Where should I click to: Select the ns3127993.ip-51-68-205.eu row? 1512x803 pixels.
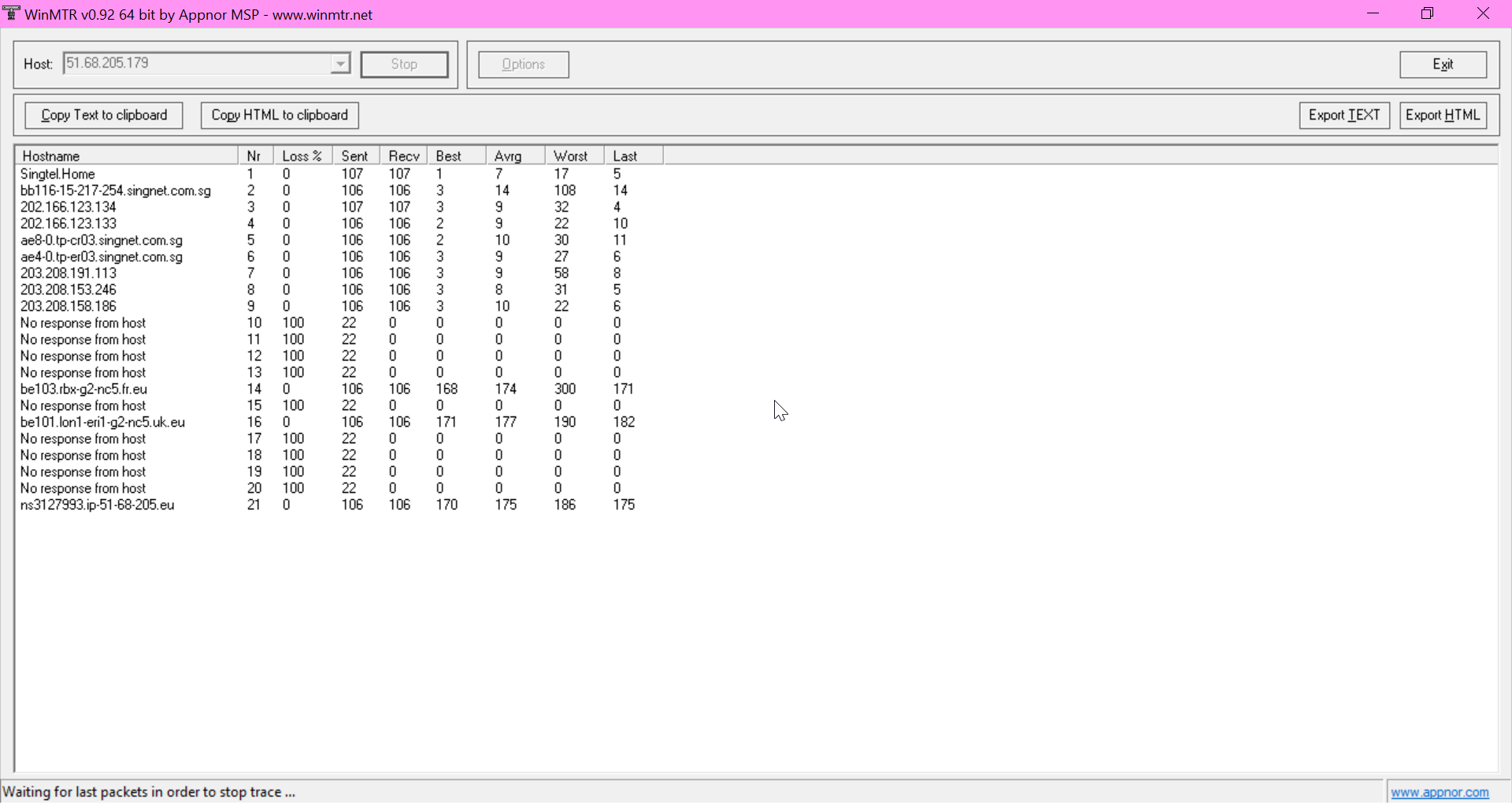97,505
